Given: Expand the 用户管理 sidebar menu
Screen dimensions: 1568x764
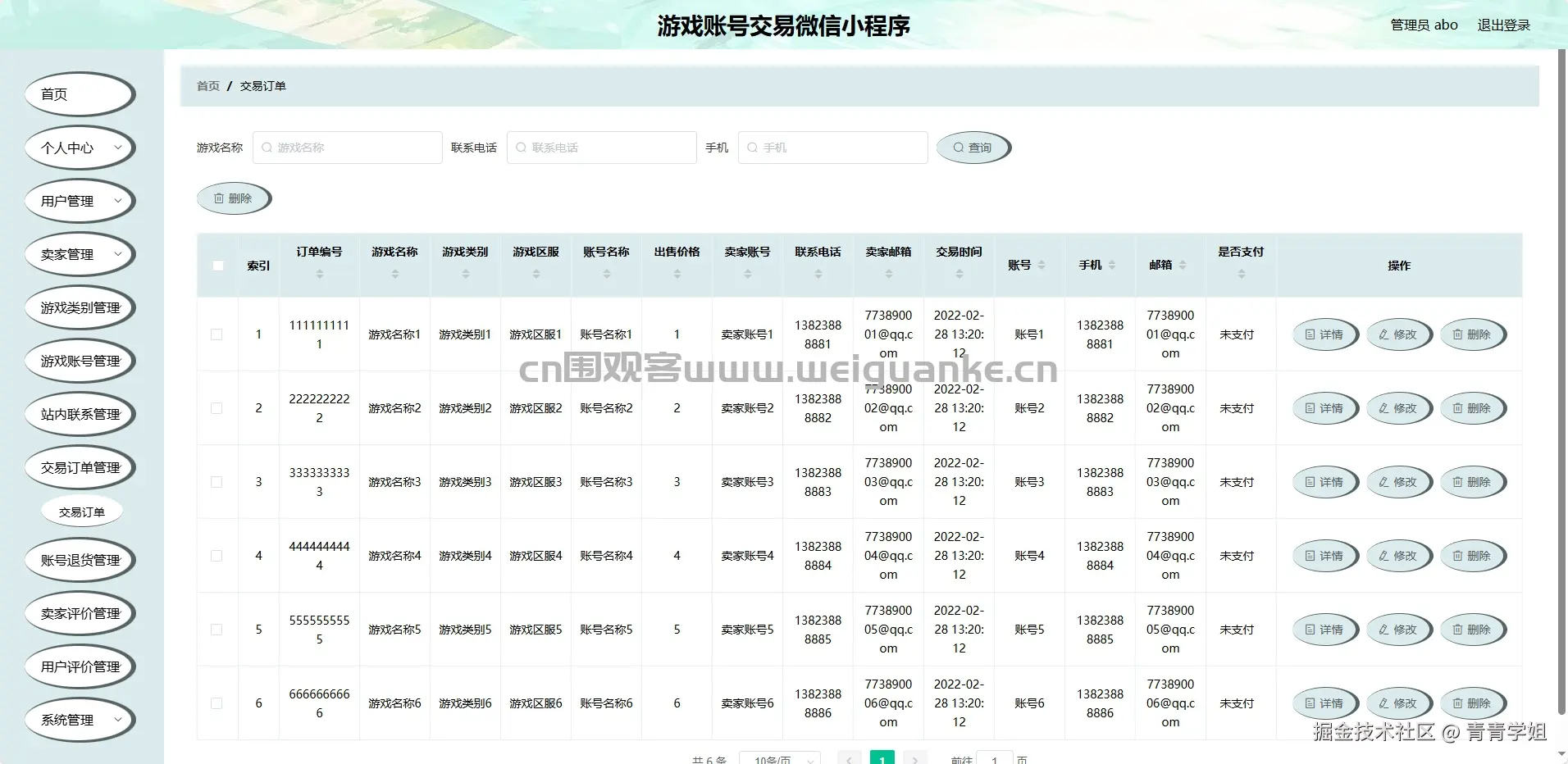Looking at the screenshot, I should coord(80,201).
